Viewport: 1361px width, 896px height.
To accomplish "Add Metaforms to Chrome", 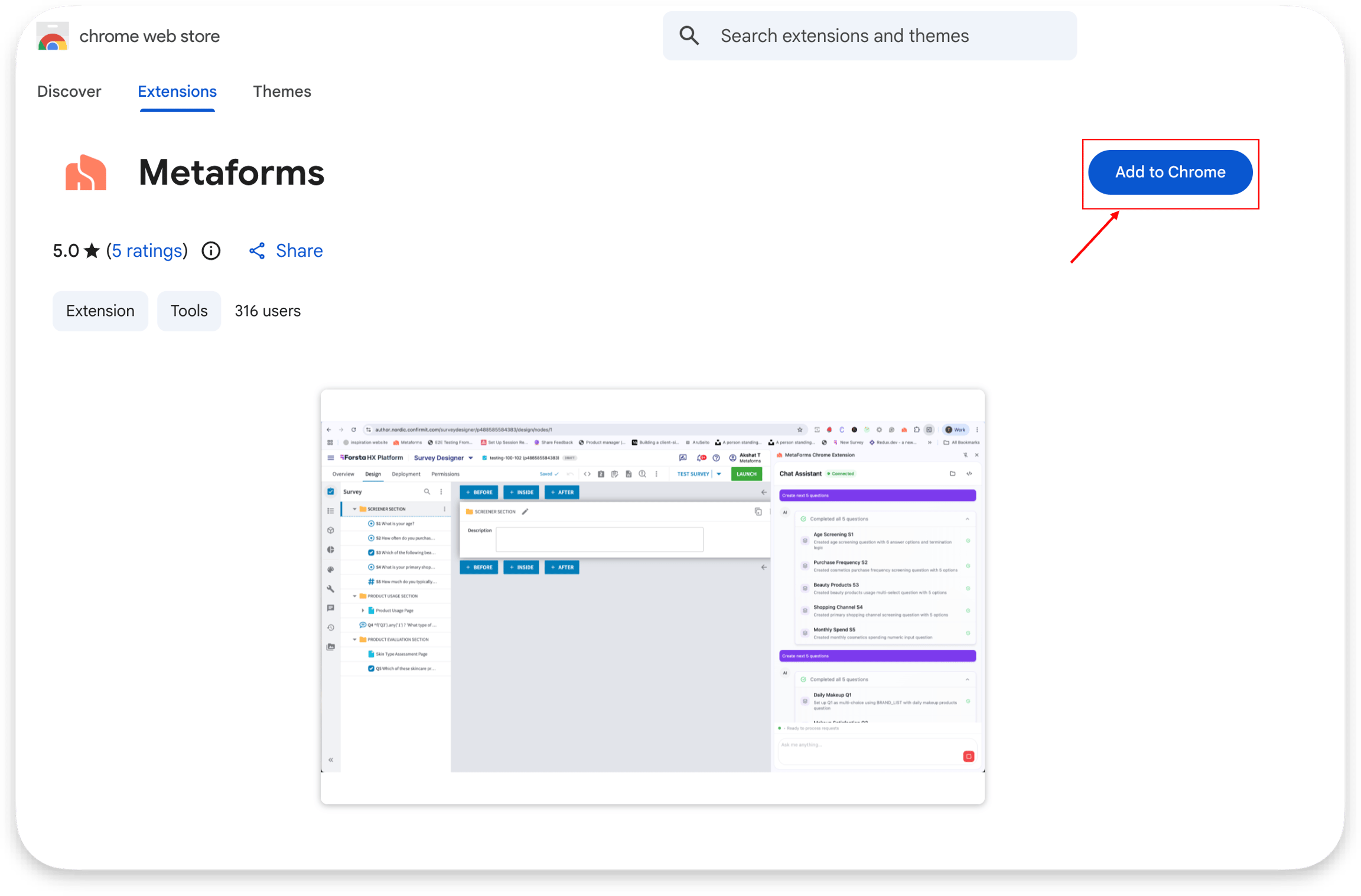I will 1170,172.
